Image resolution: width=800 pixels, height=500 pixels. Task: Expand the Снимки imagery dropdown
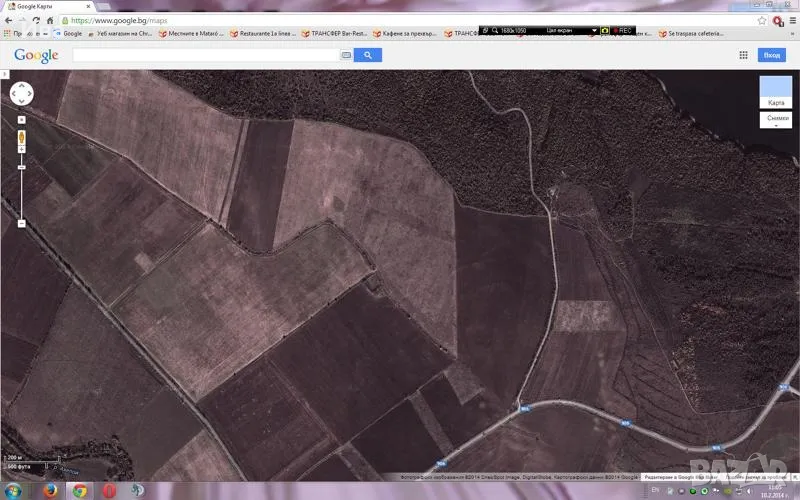[776, 120]
